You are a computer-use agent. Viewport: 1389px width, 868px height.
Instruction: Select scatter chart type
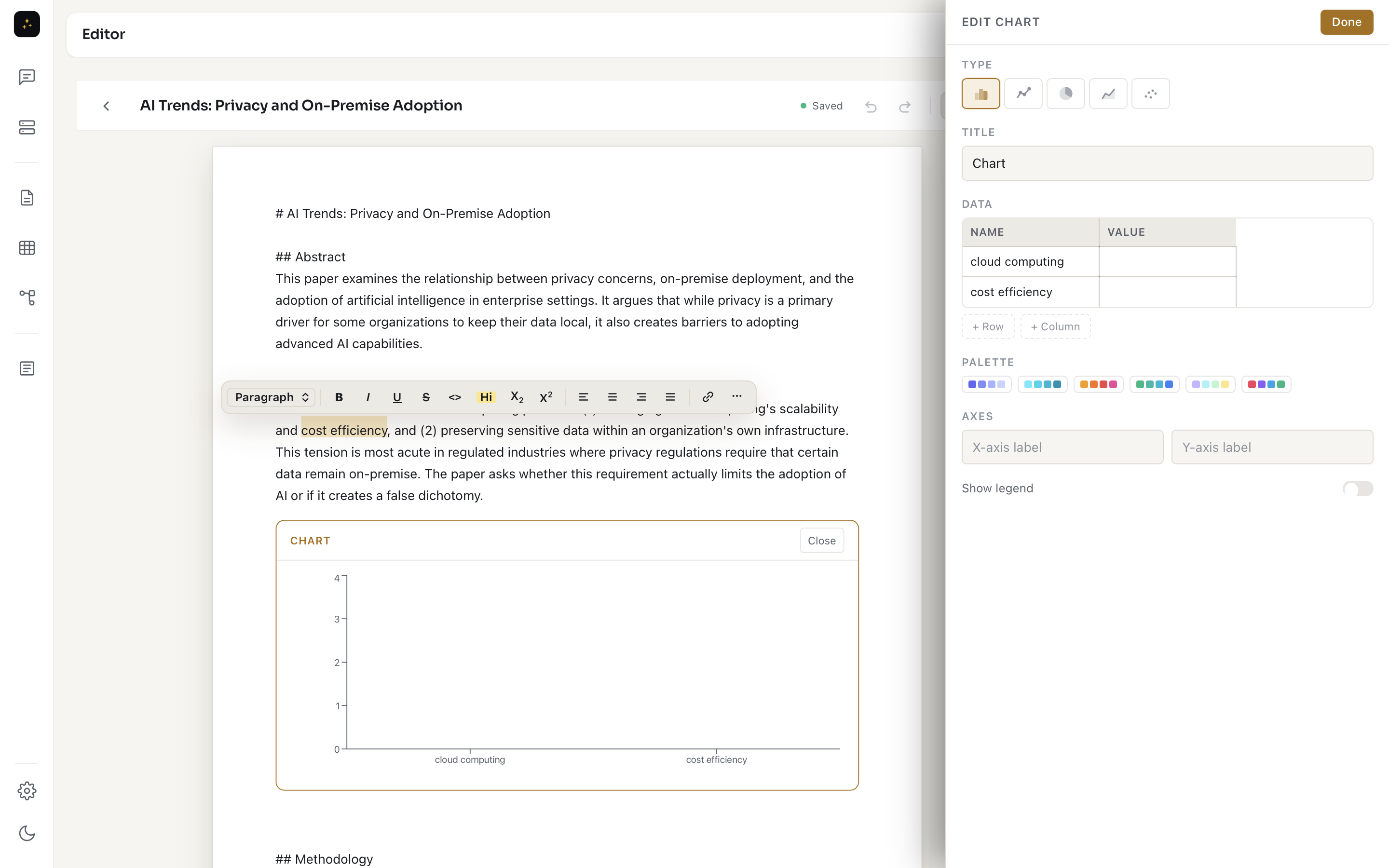click(x=1151, y=94)
